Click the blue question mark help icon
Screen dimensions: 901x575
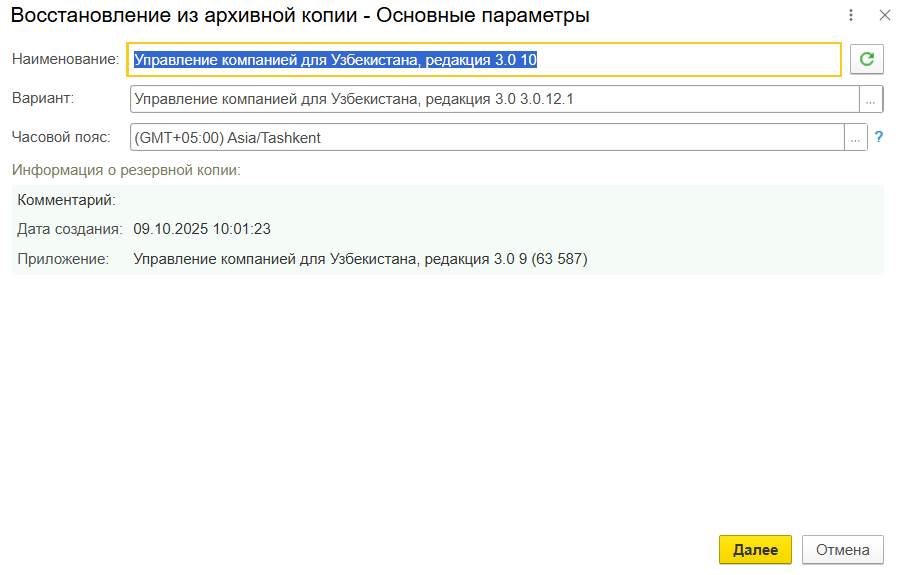879,138
